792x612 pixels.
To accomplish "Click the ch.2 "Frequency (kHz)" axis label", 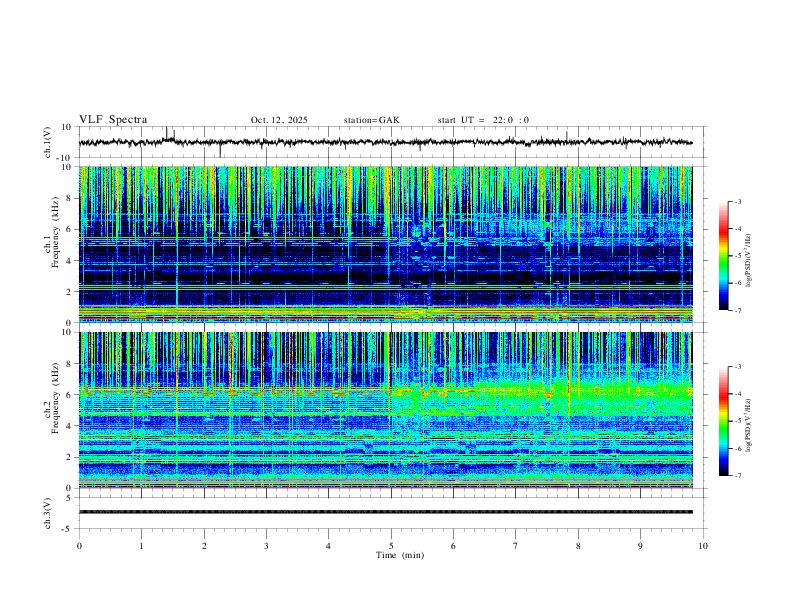I will [x=55, y=398].
